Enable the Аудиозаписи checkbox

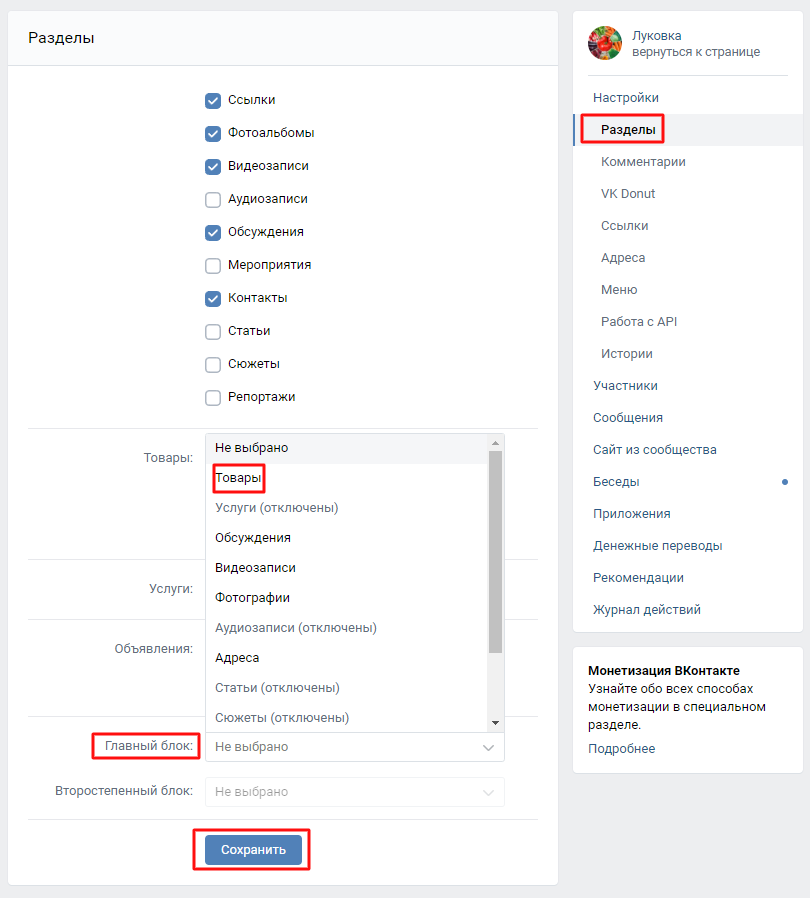(213, 199)
